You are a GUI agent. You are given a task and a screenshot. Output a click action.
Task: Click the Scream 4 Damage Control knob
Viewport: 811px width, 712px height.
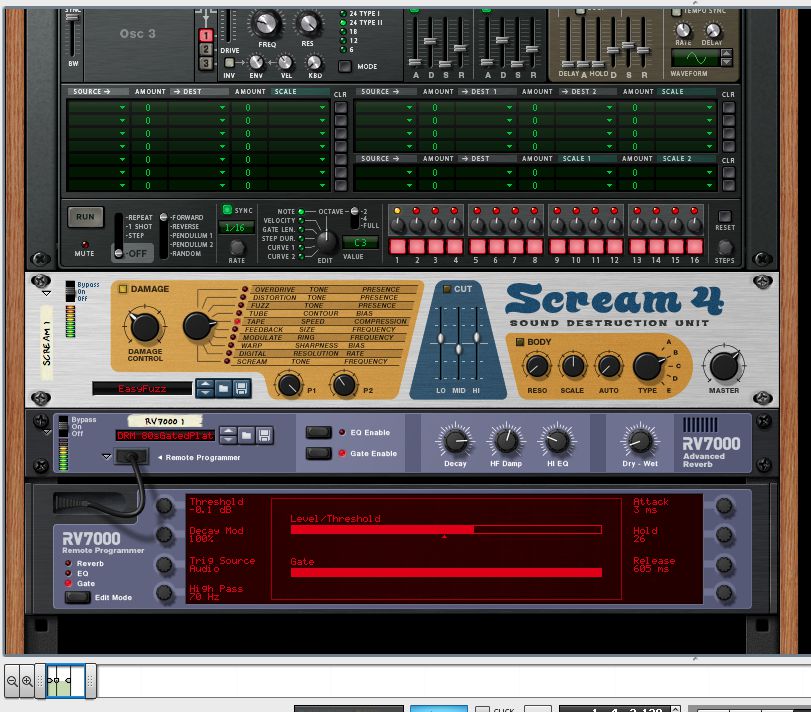pos(144,327)
